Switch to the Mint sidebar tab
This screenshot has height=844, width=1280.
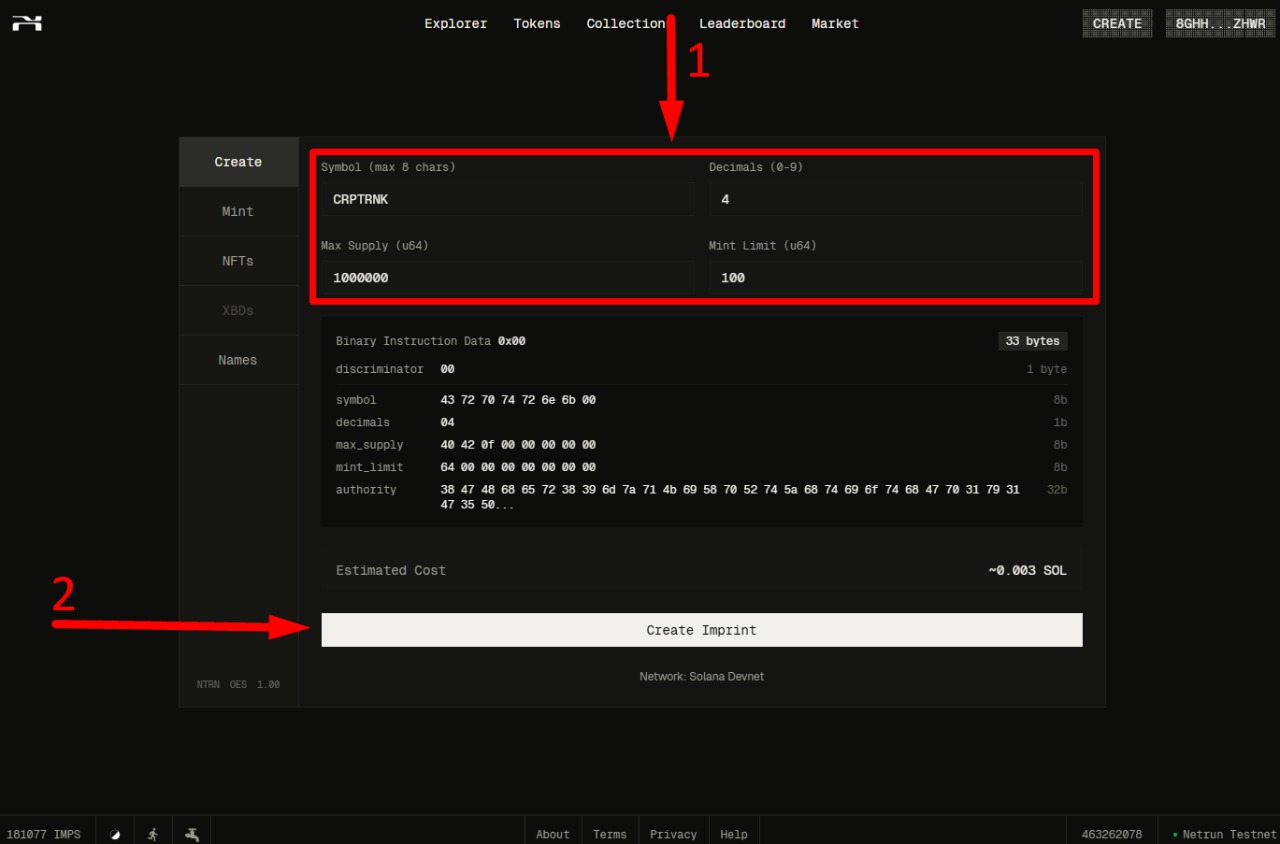(x=238, y=211)
